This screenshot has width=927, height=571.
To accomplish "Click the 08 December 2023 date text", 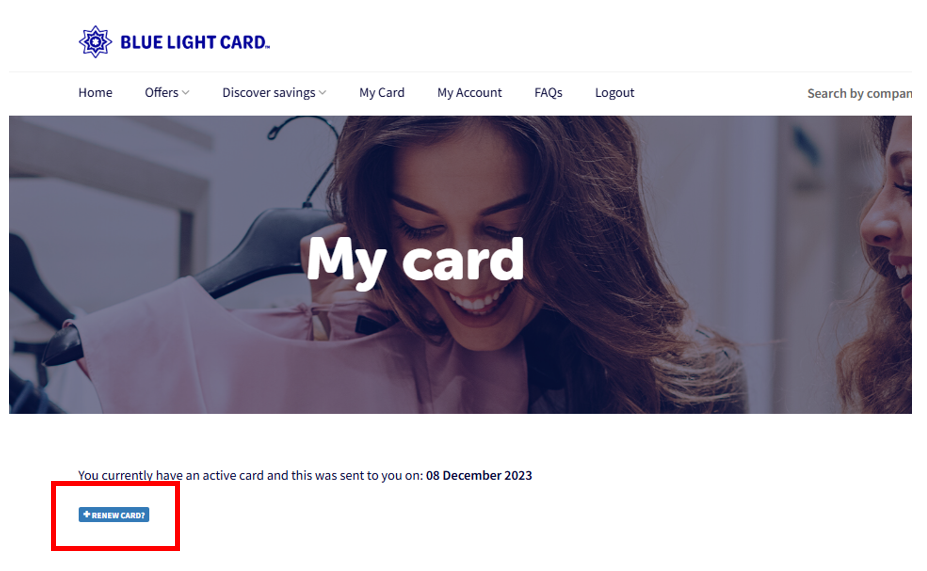I will (x=479, y=475).
